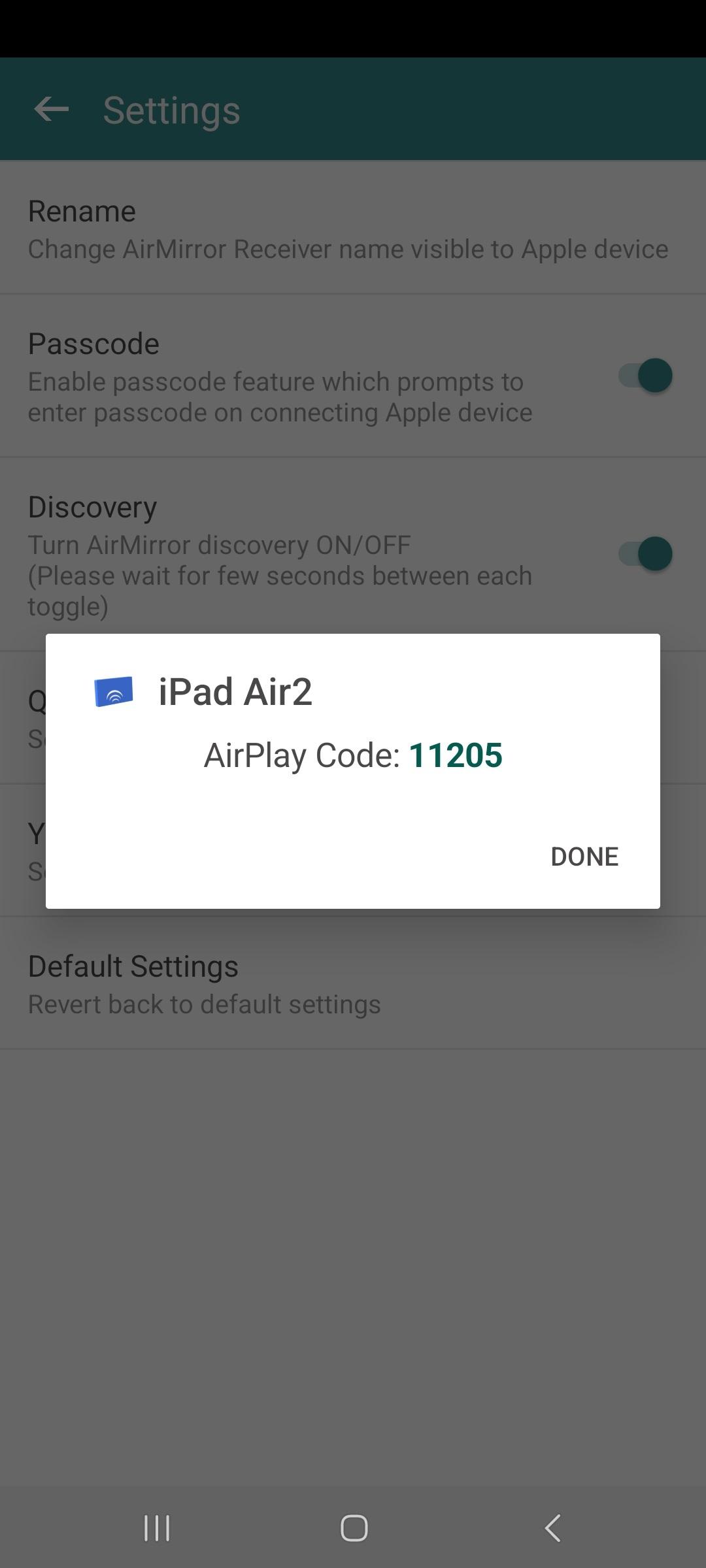706x1568 pixels.
Task: Tap the Android home button
Action: pyautogui.click(x=354, y=1528)
